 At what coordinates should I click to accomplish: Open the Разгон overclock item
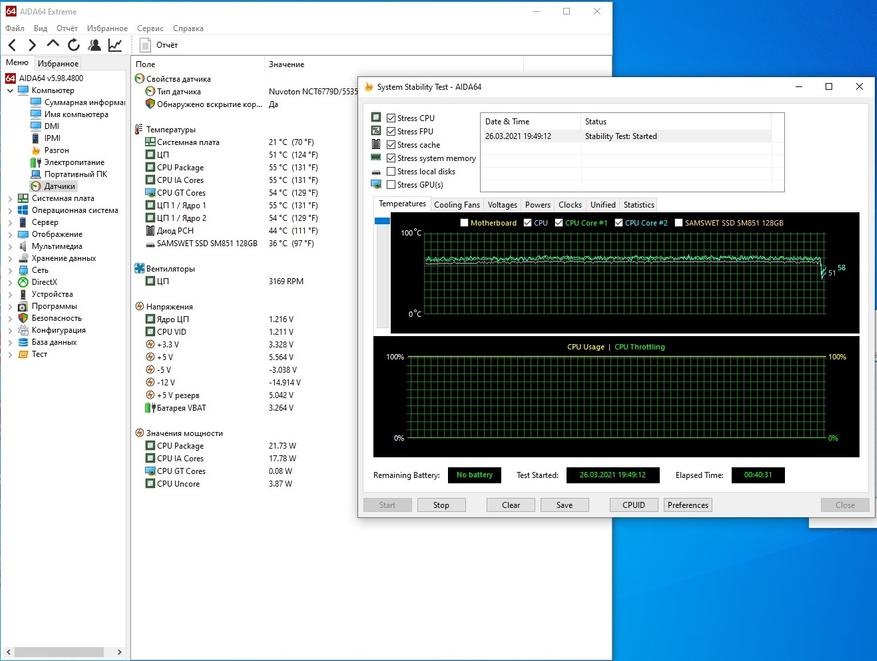click(50, 150)
